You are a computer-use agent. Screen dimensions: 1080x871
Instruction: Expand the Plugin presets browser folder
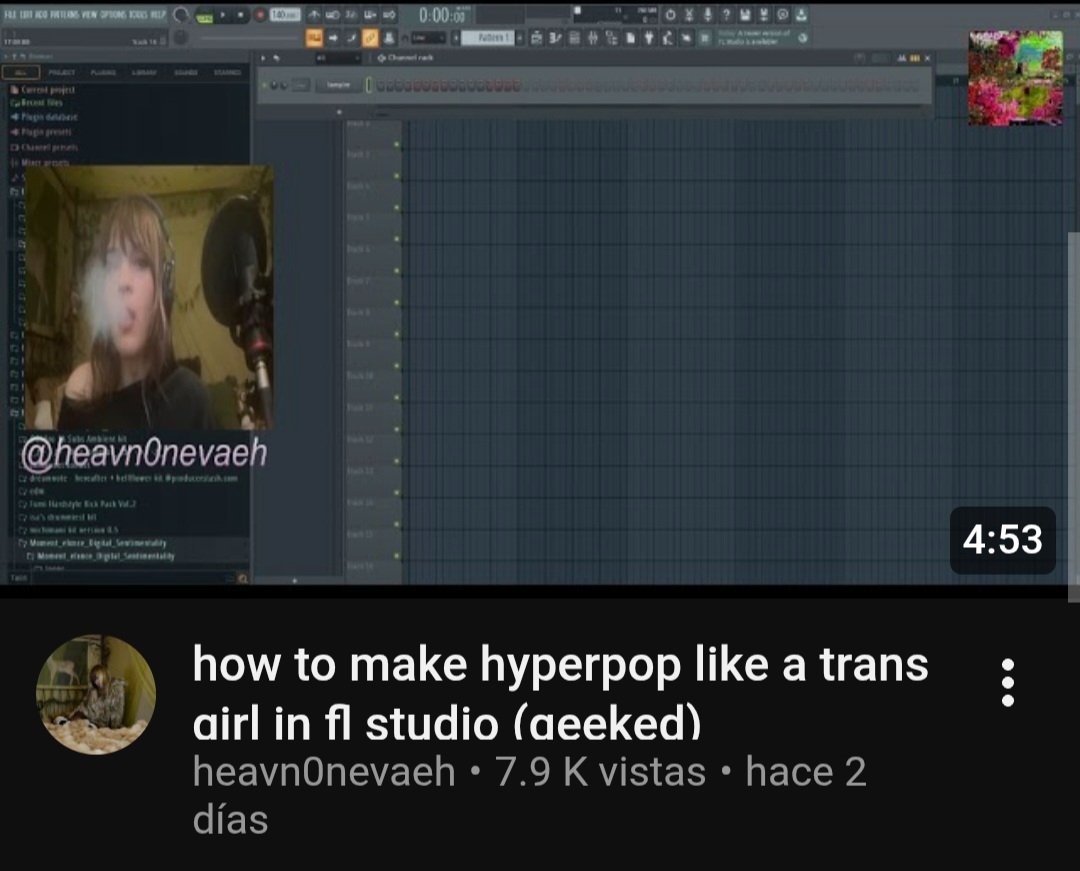[41, 132]
